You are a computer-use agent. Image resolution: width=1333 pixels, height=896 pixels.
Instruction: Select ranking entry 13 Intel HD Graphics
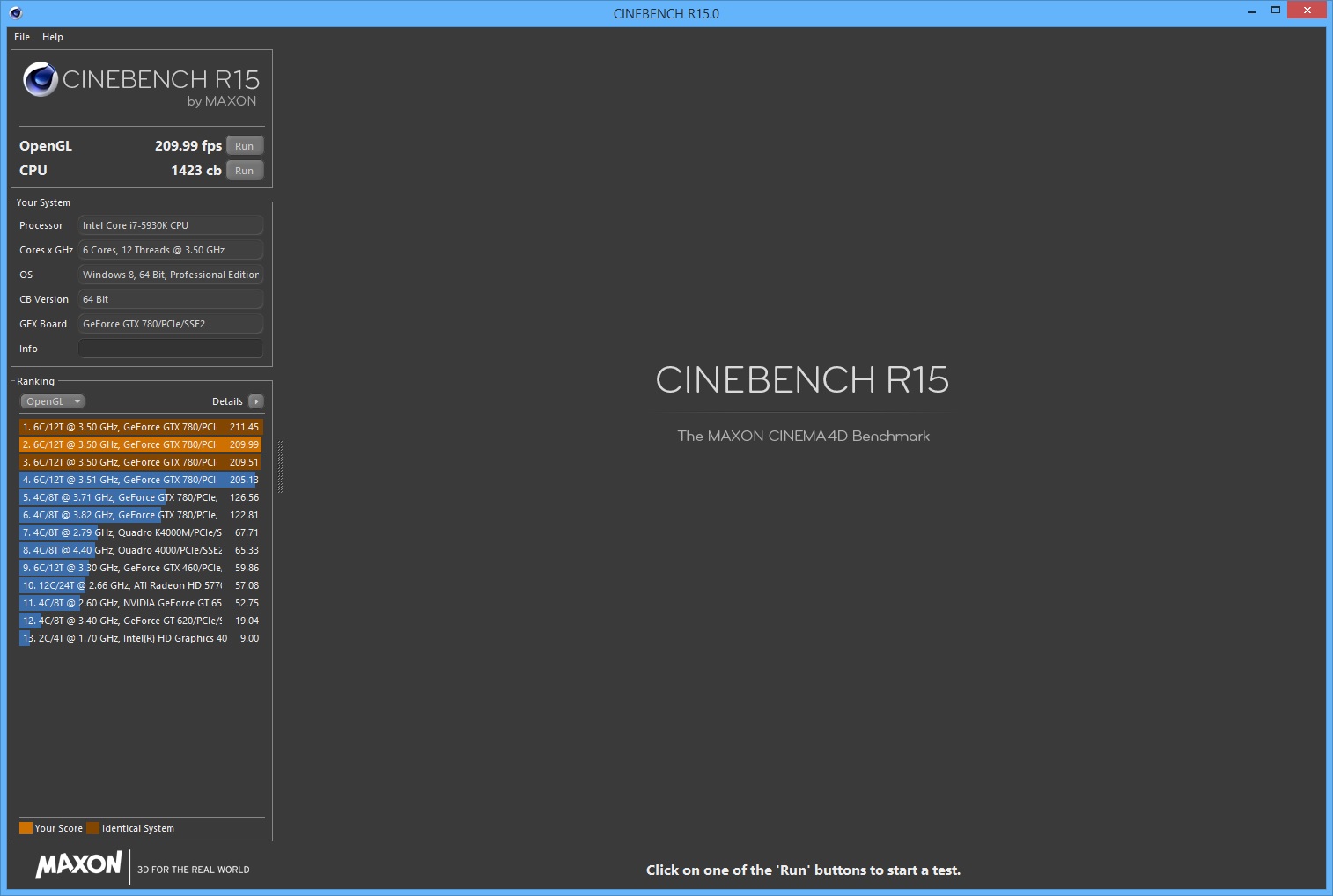coord(141,638)
